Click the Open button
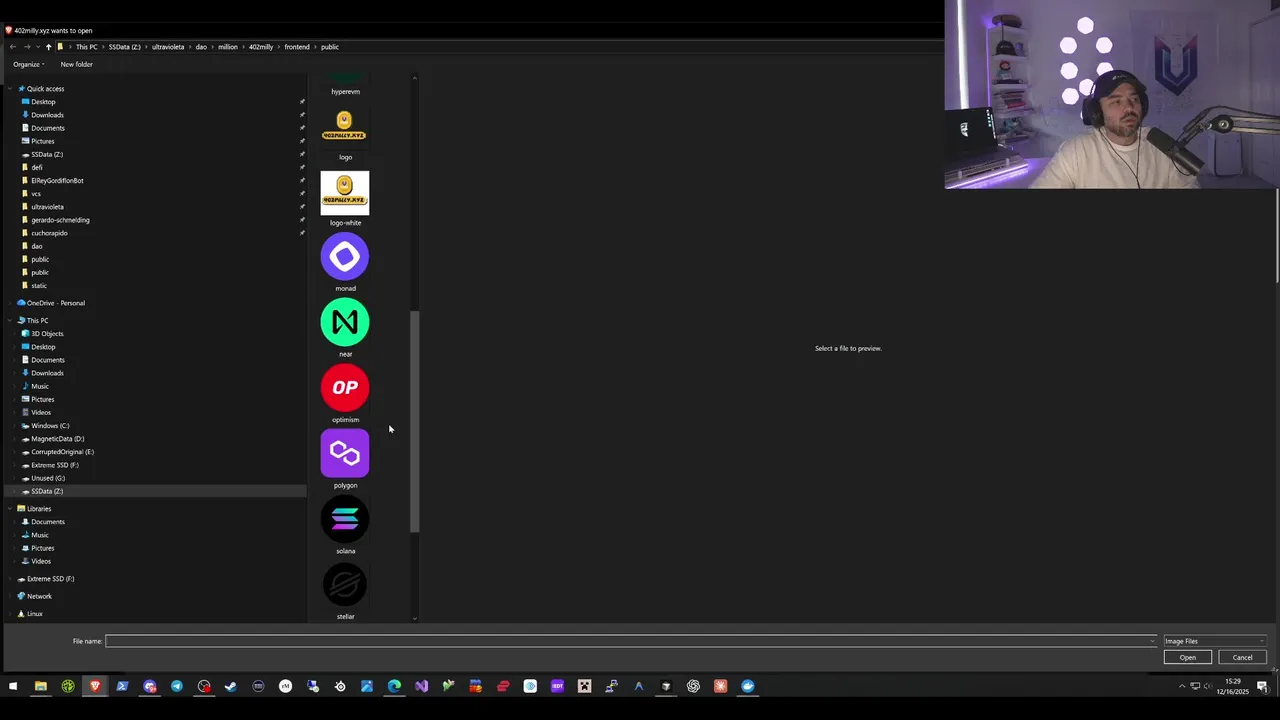This screenshot has width=1280, height=720. (x=1188, y=657)
